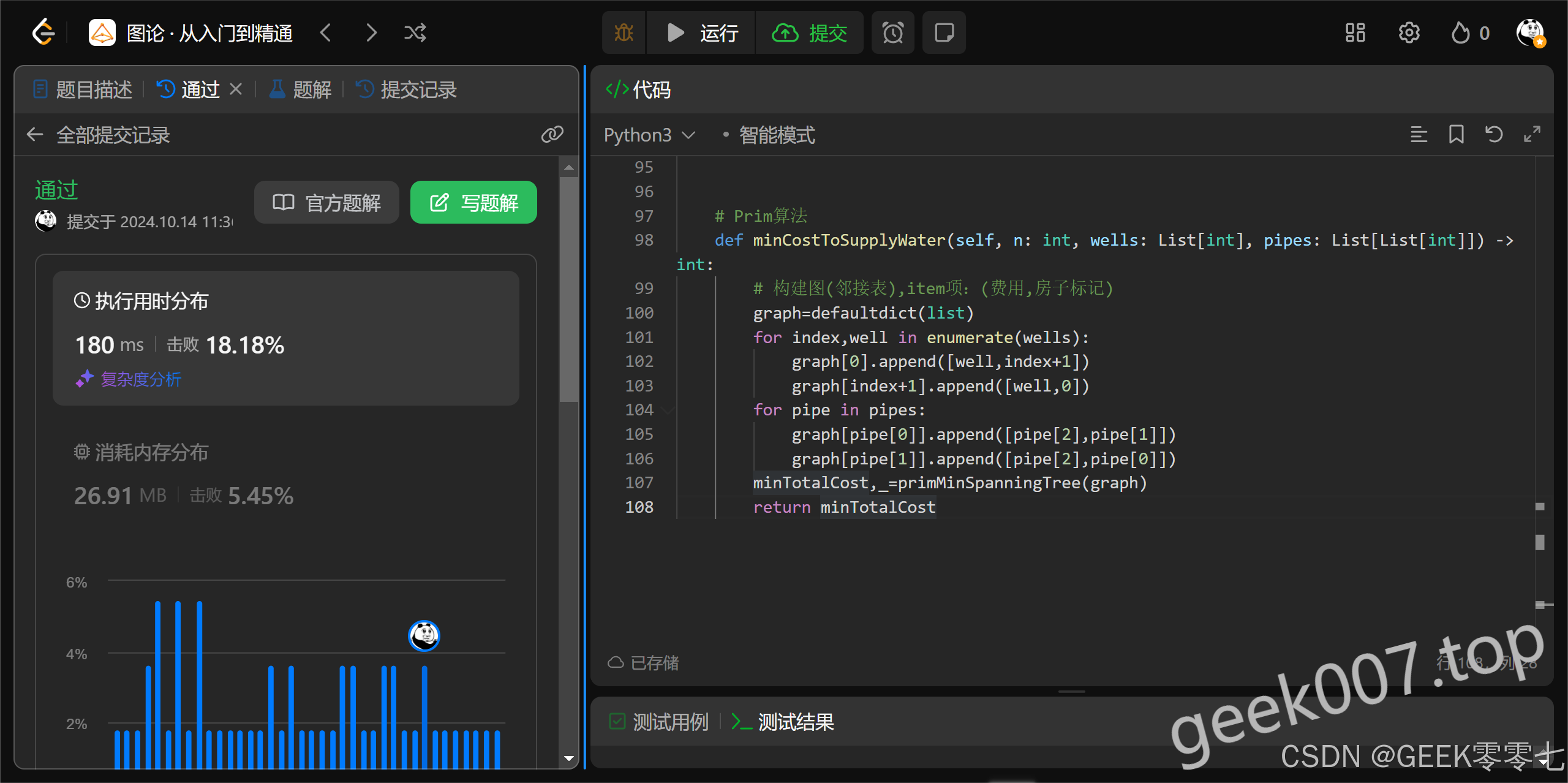
Task: Click the format code icon
Action: (1419, 134)
